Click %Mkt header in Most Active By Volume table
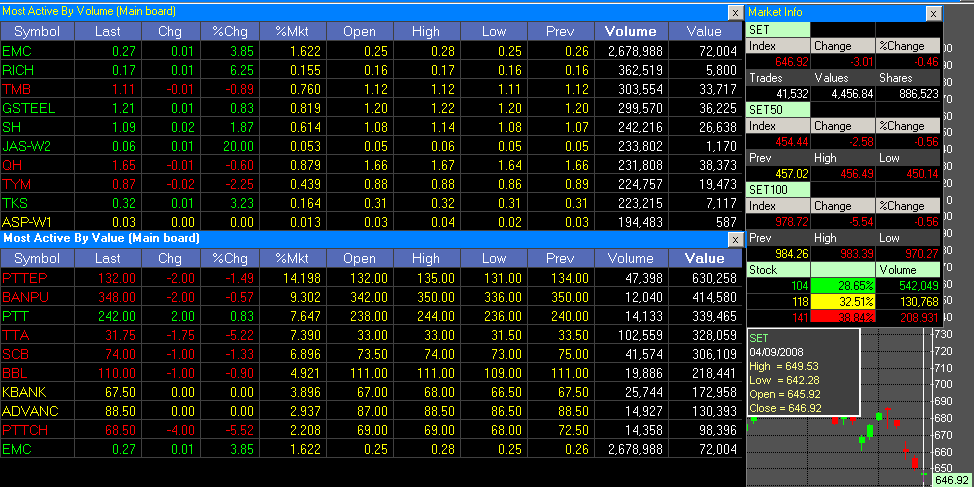974x487 pixels. [292, 32]
